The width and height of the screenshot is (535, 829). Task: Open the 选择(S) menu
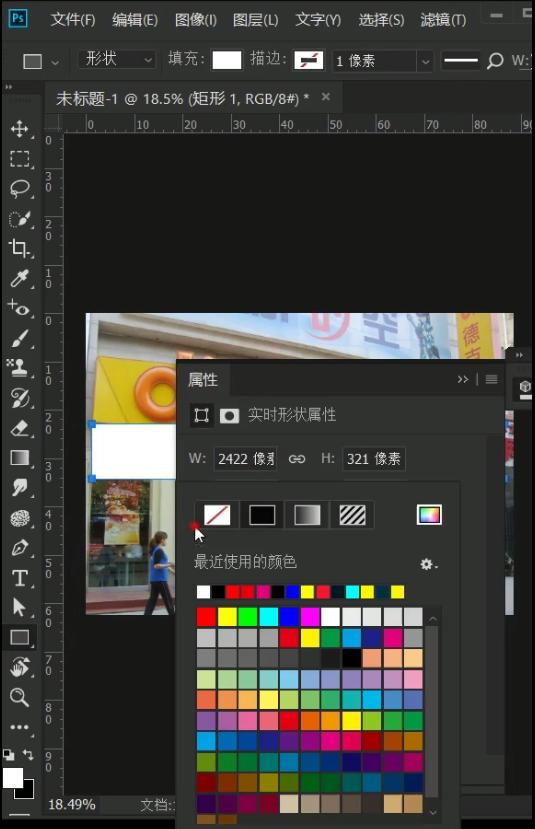pyautogui.click(x=381, y=20)
